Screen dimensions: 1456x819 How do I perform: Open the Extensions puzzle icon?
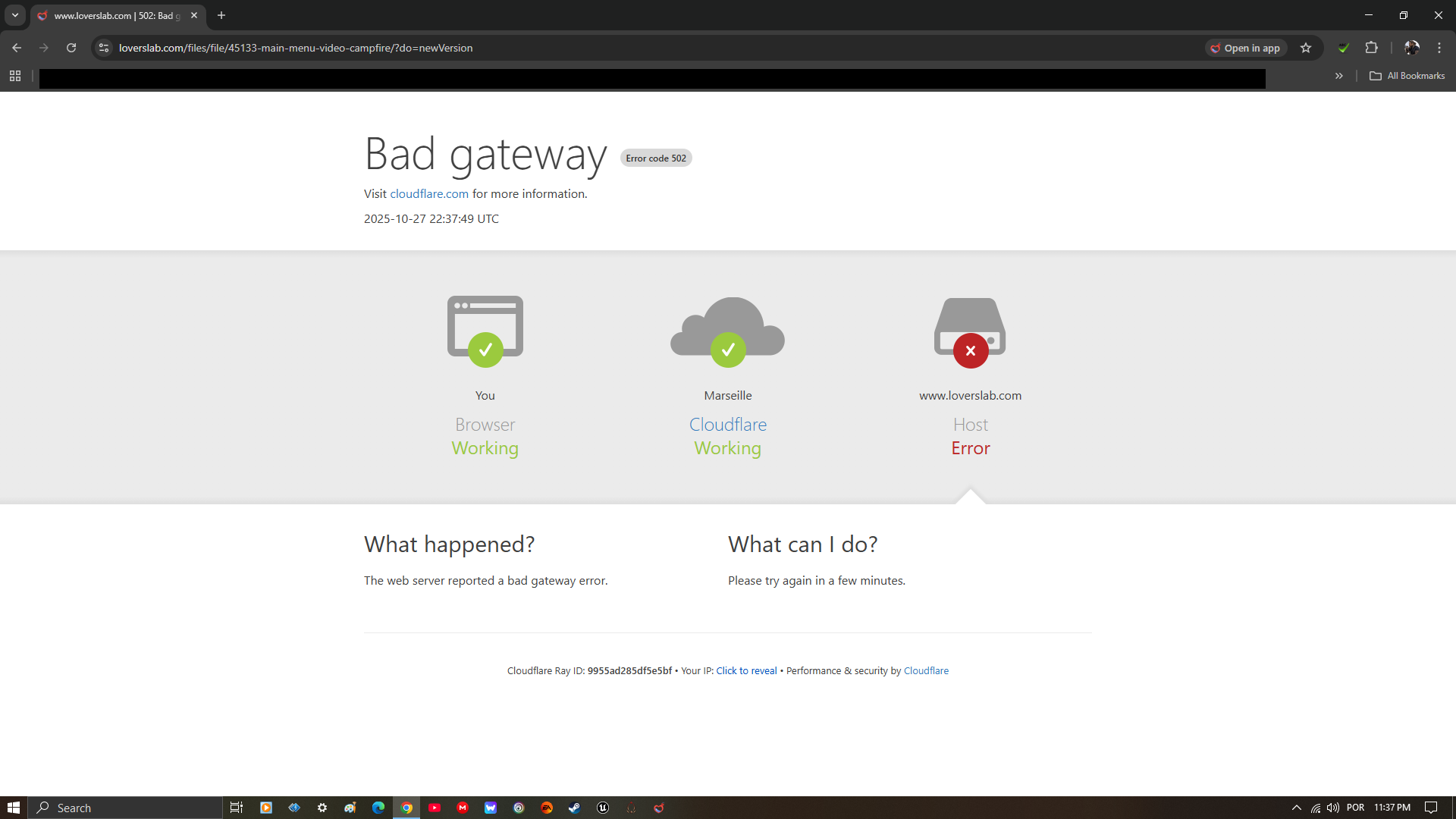[x=1371, y=48]
